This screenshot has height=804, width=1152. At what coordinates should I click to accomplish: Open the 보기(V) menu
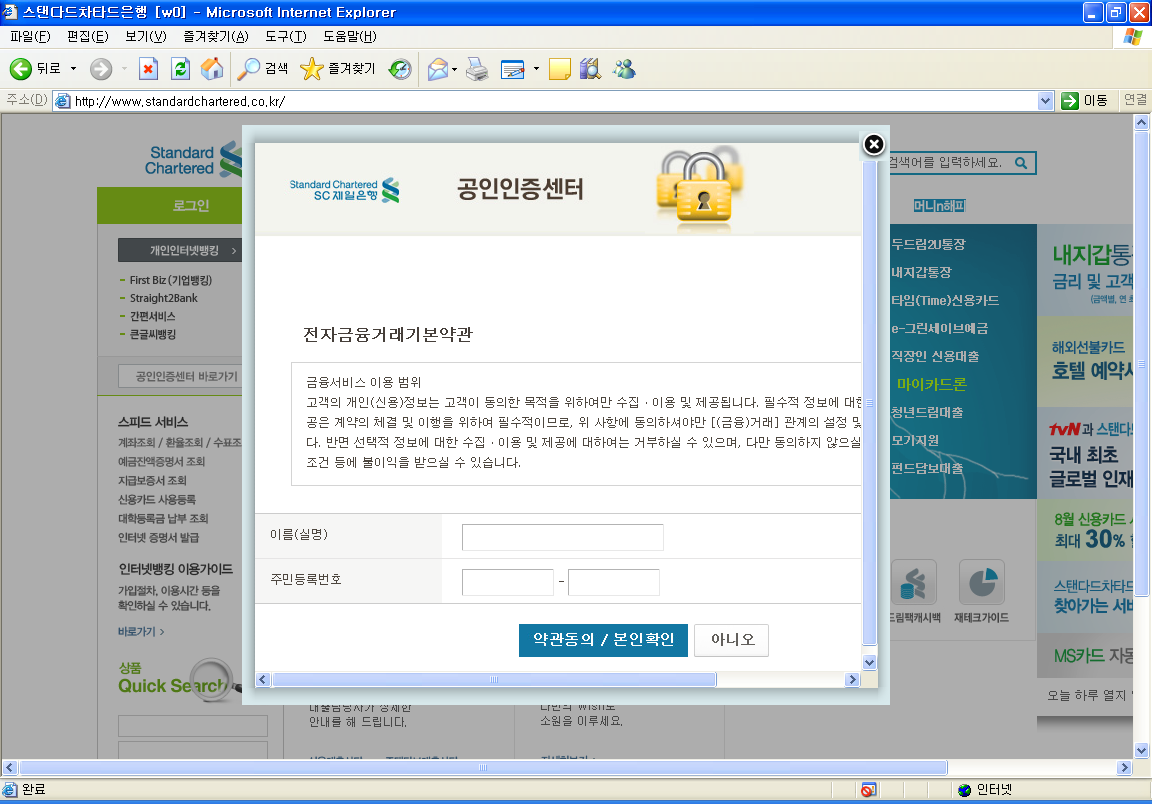click(145, 37)
